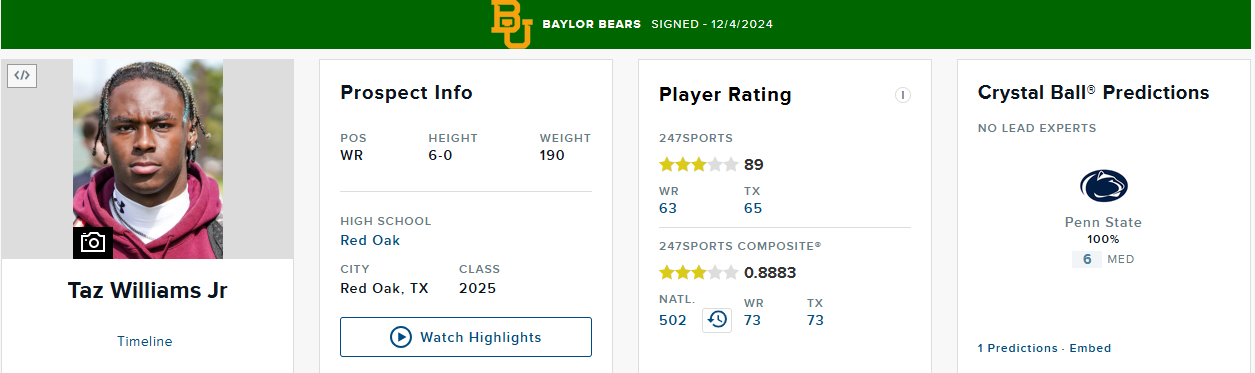The width and height of the screenshot is (1255, 373).
Task: Open national composite rank 502
Action: coord(673,320)
